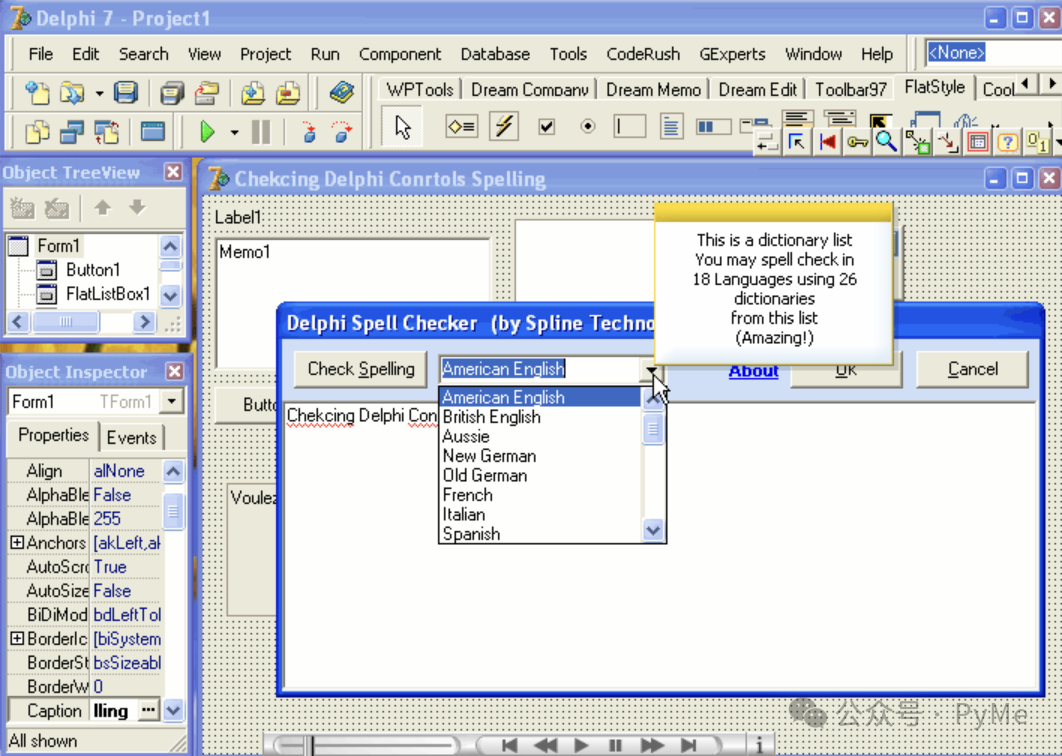The image size is (1062, 756).
Task: Click the lightning bolt component icon
Action: pos(504,127)
